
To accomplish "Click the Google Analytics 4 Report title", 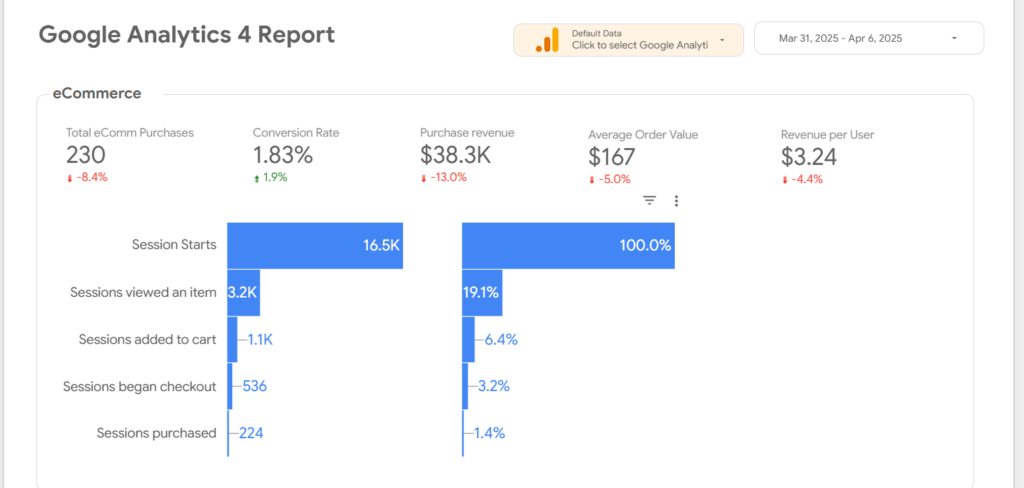I will 186,35.
